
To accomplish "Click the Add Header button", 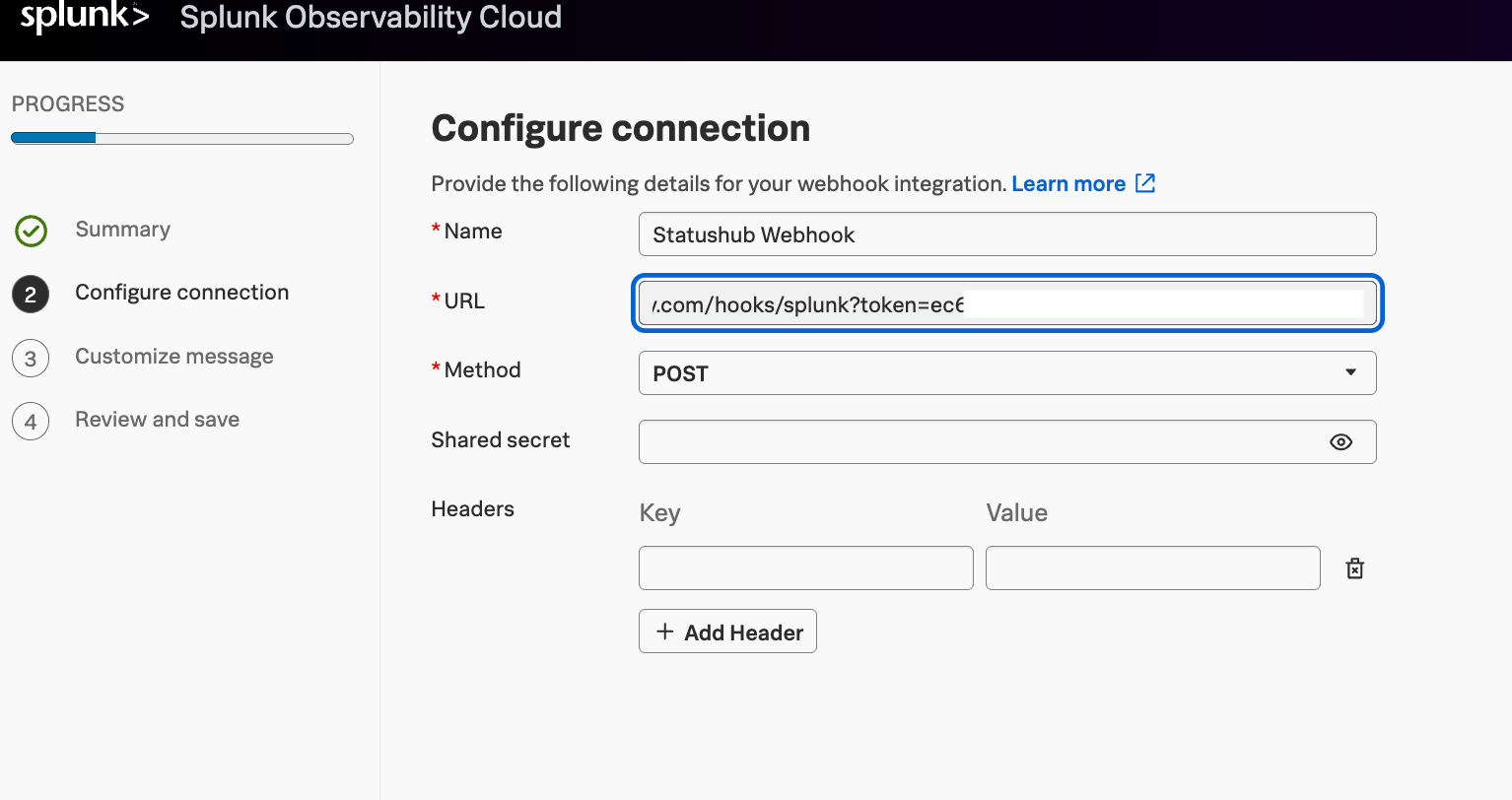I will (727, 632).
